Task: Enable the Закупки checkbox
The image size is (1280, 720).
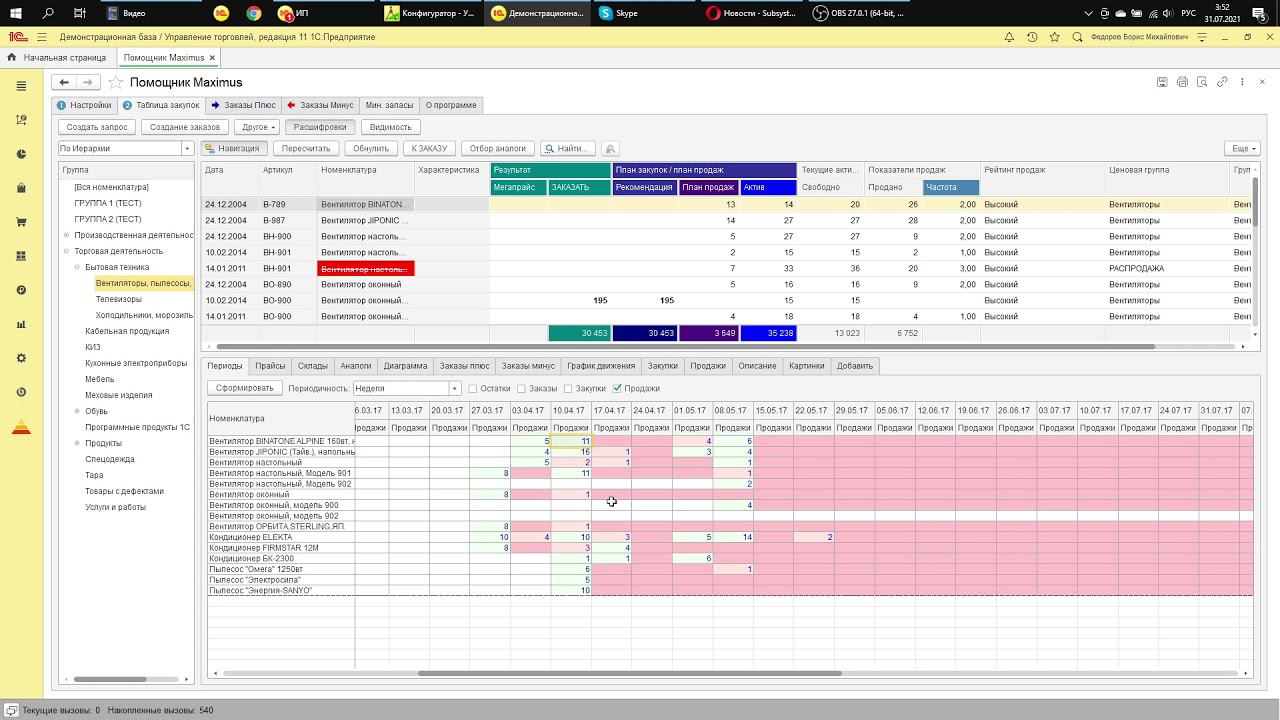Action: pyautogui.click(x=568, y=389)
